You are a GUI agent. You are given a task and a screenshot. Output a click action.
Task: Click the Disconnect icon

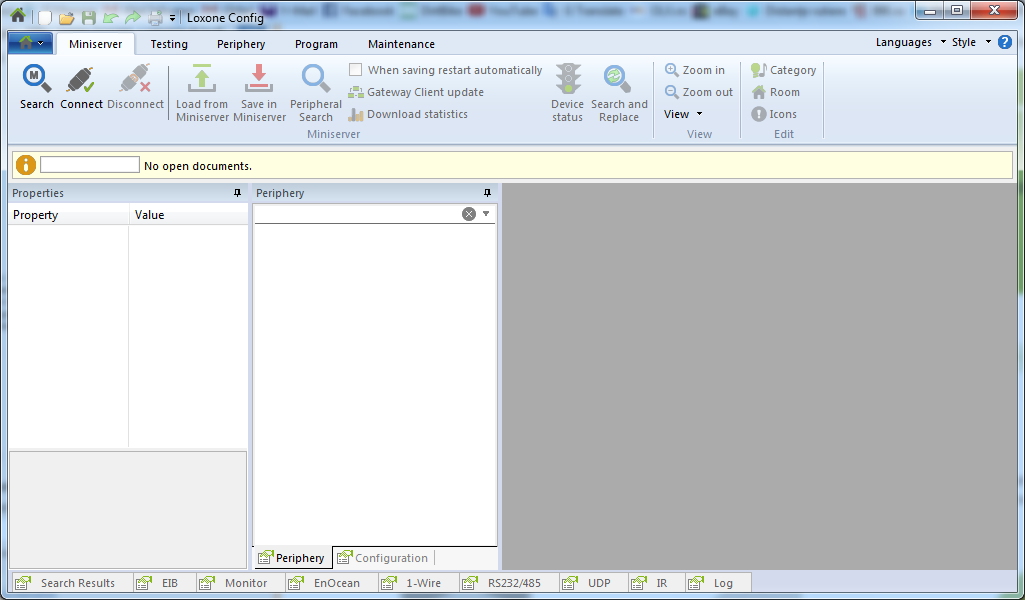[135, 85]
